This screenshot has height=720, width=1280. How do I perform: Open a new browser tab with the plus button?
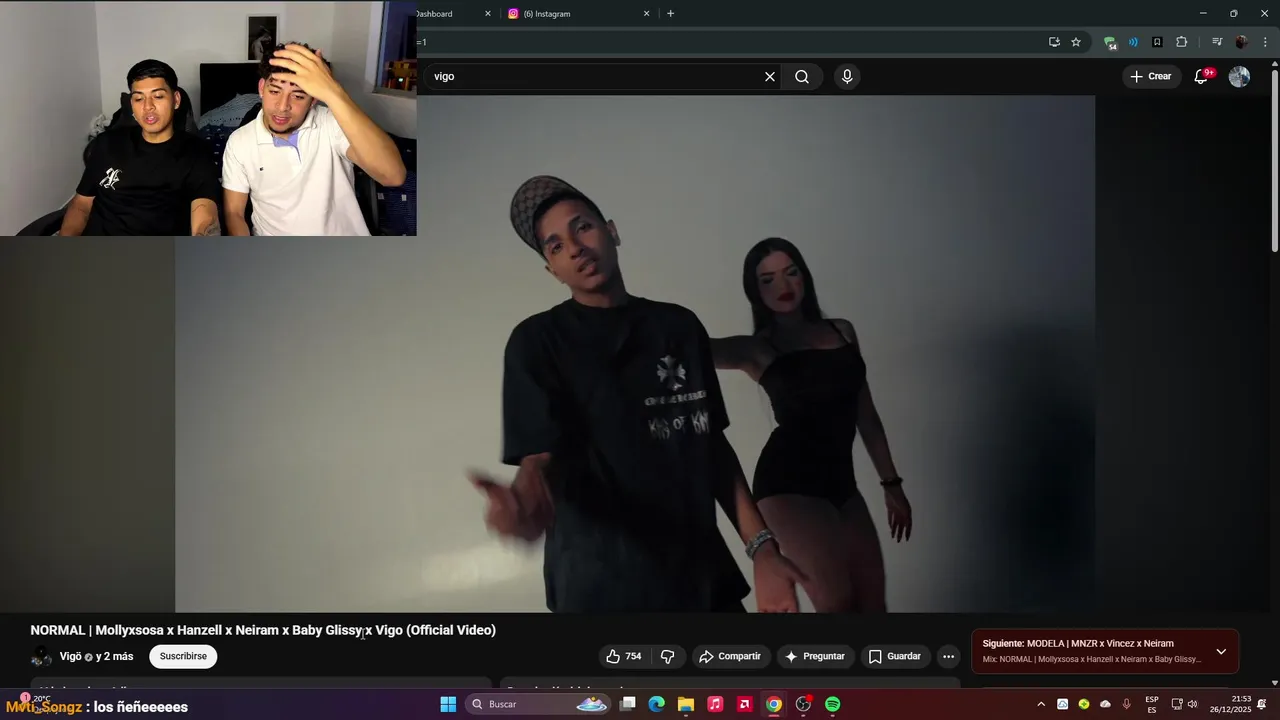(x=670, y=13)
